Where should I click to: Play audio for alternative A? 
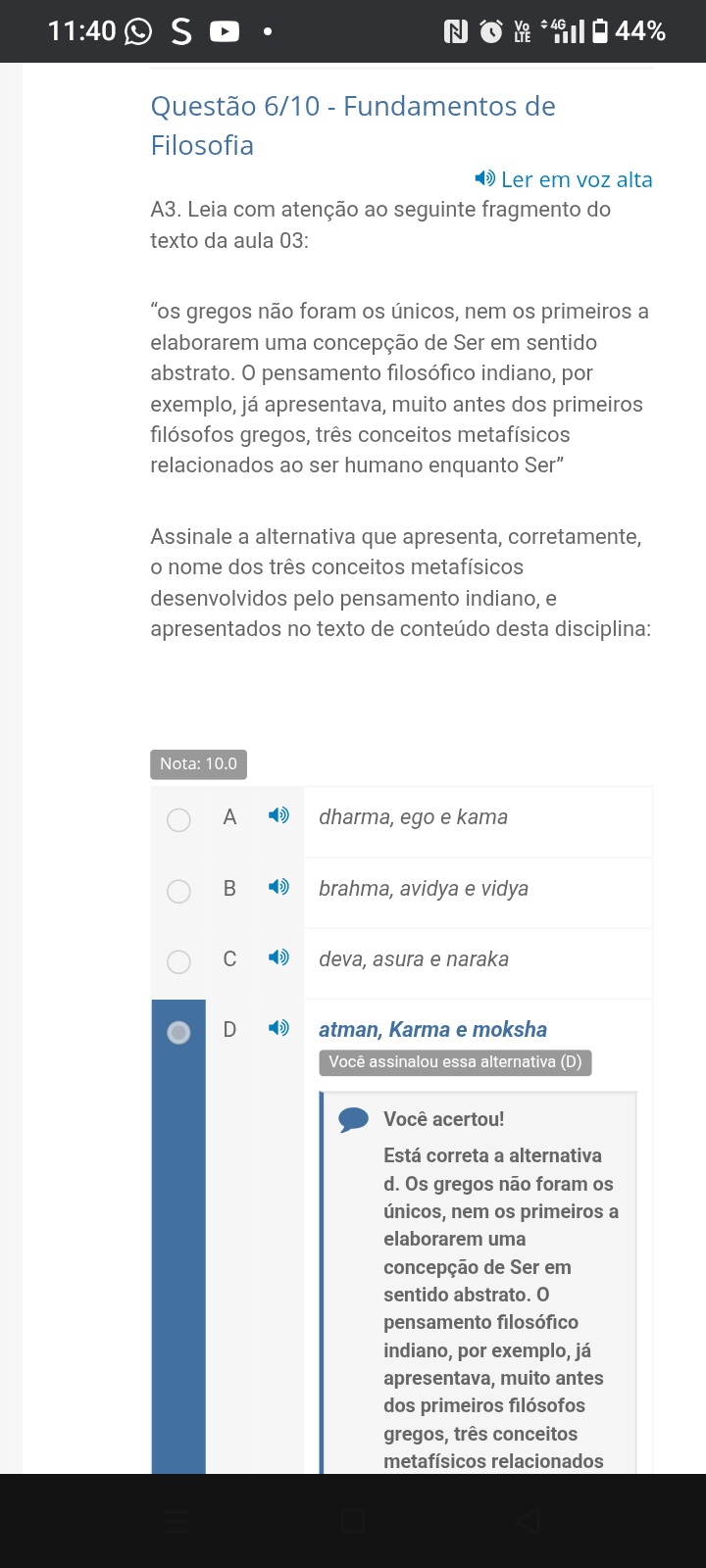[x=278, y=815]
